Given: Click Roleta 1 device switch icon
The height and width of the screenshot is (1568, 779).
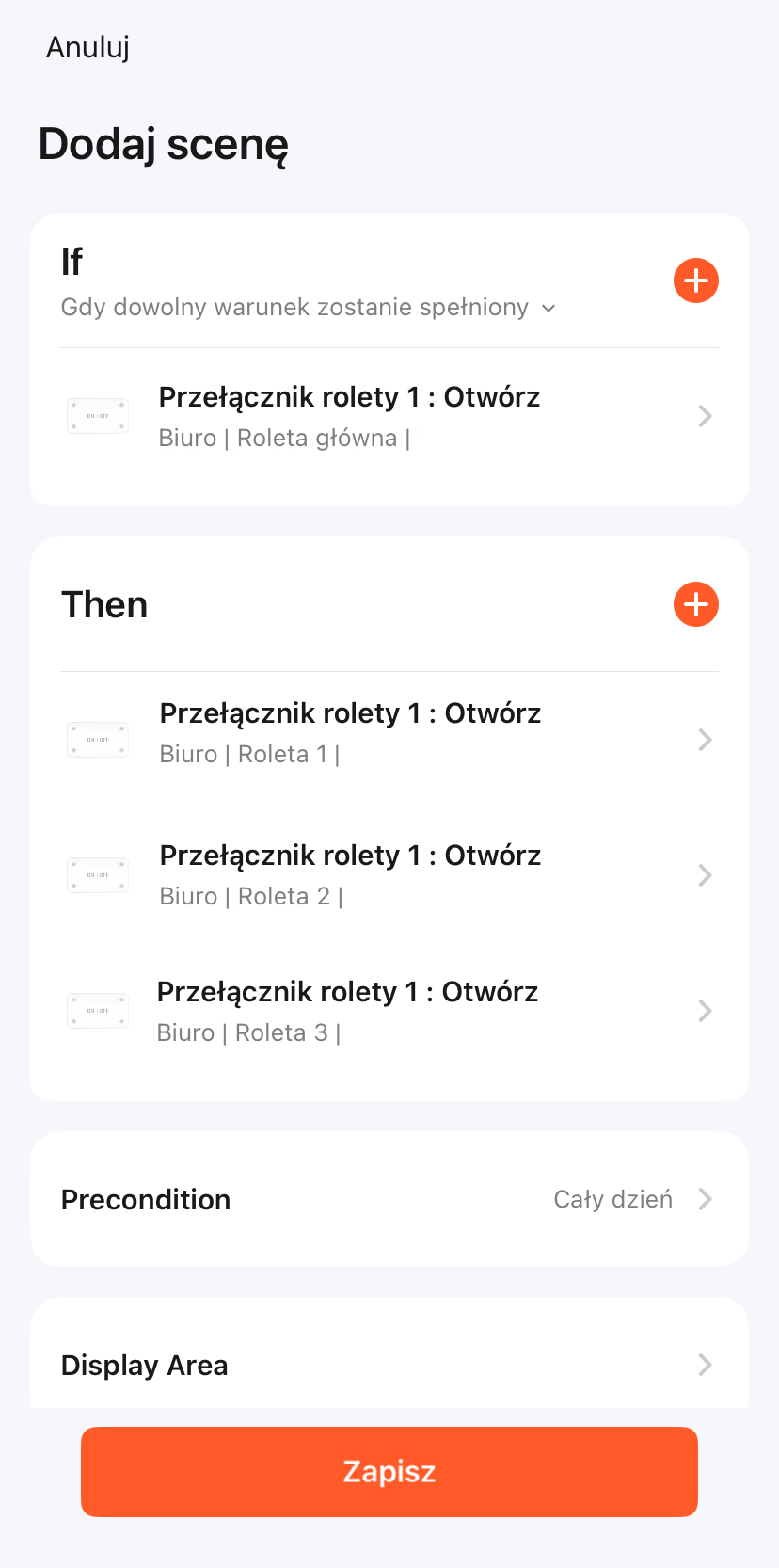Looking at the screenshot, I should pos(98,740).
